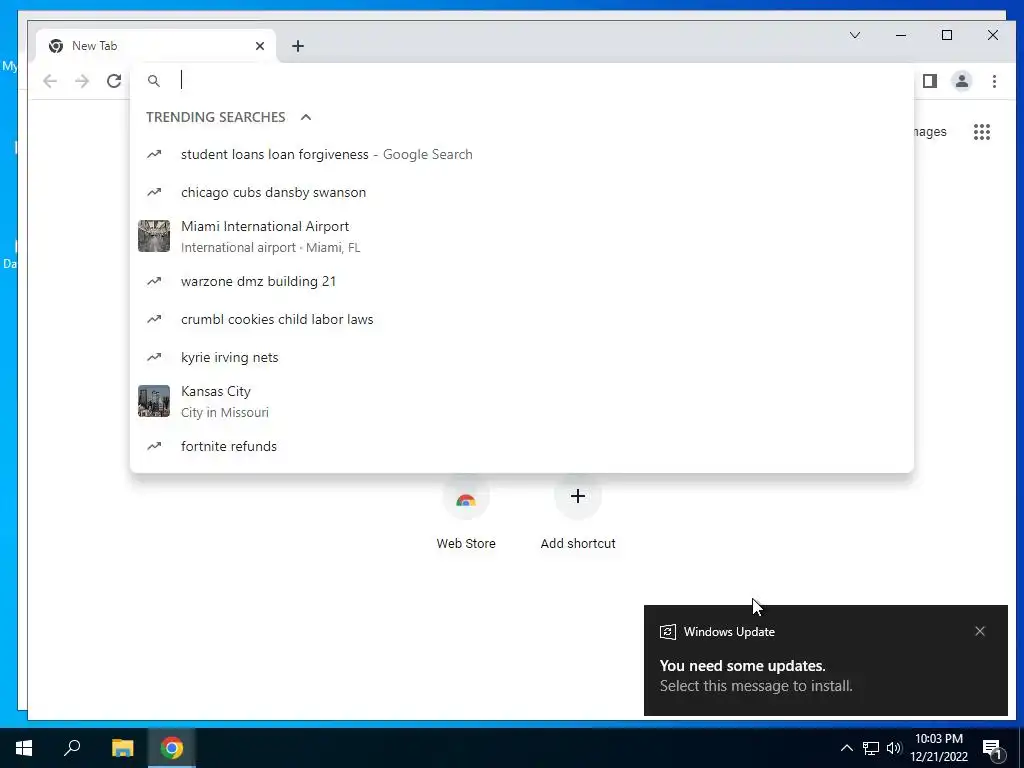Image resolution: width=1024 pixels, height=768 pixels.
Task: Maximize the Chrome window
Action: pyautogui.click(x=947, y=35)
